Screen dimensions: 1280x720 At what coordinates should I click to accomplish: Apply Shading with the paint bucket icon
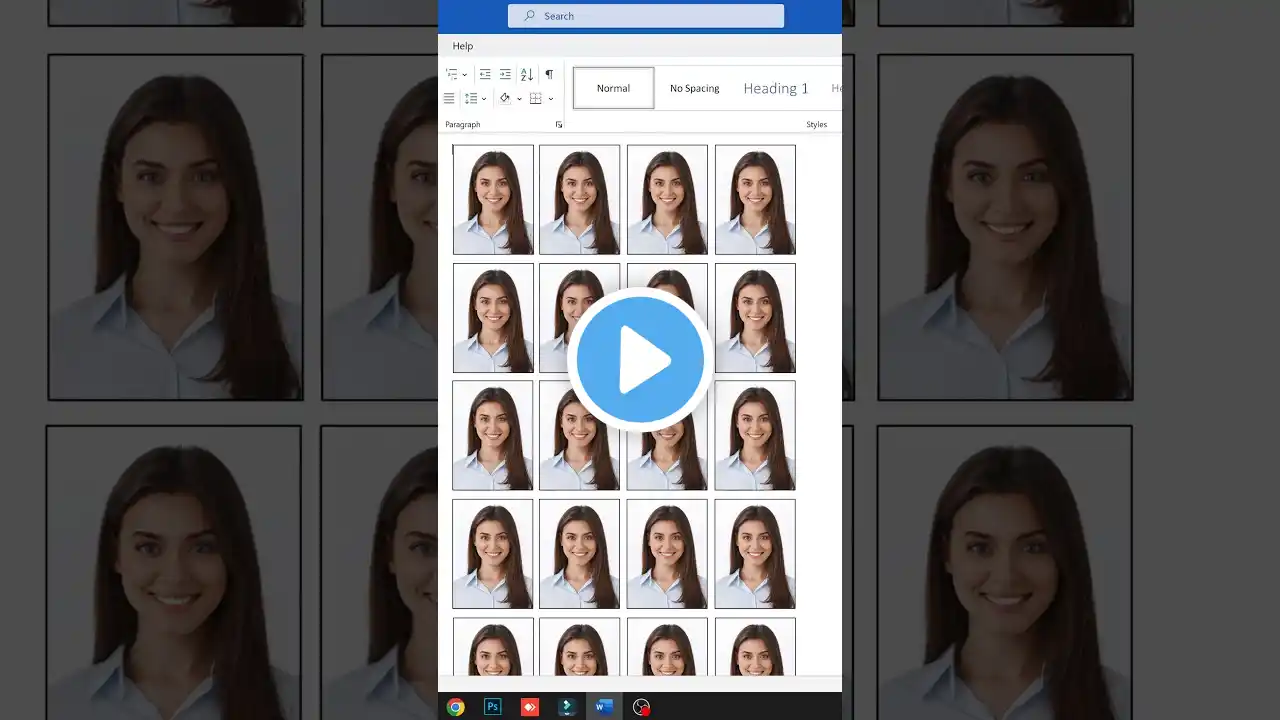(x=505, y=98)
